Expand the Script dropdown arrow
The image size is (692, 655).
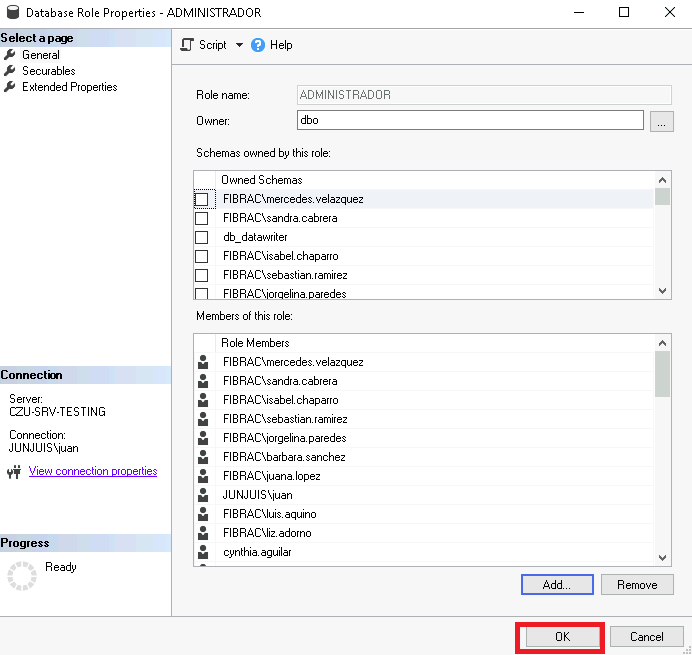pos(239,45)
